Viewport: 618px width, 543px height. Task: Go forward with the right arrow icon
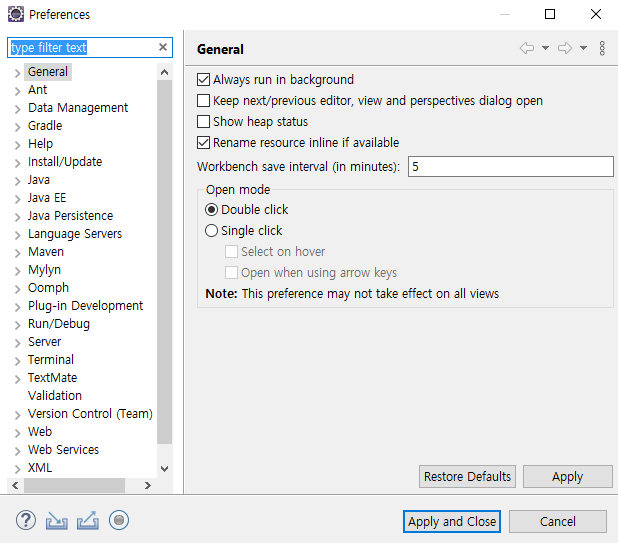565,48
